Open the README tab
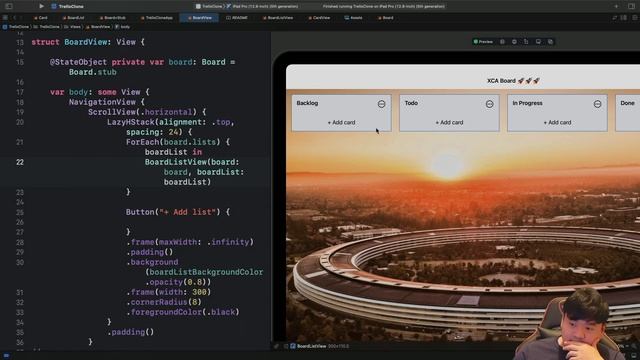Screen dimensions: 640x360 point(237,18)
